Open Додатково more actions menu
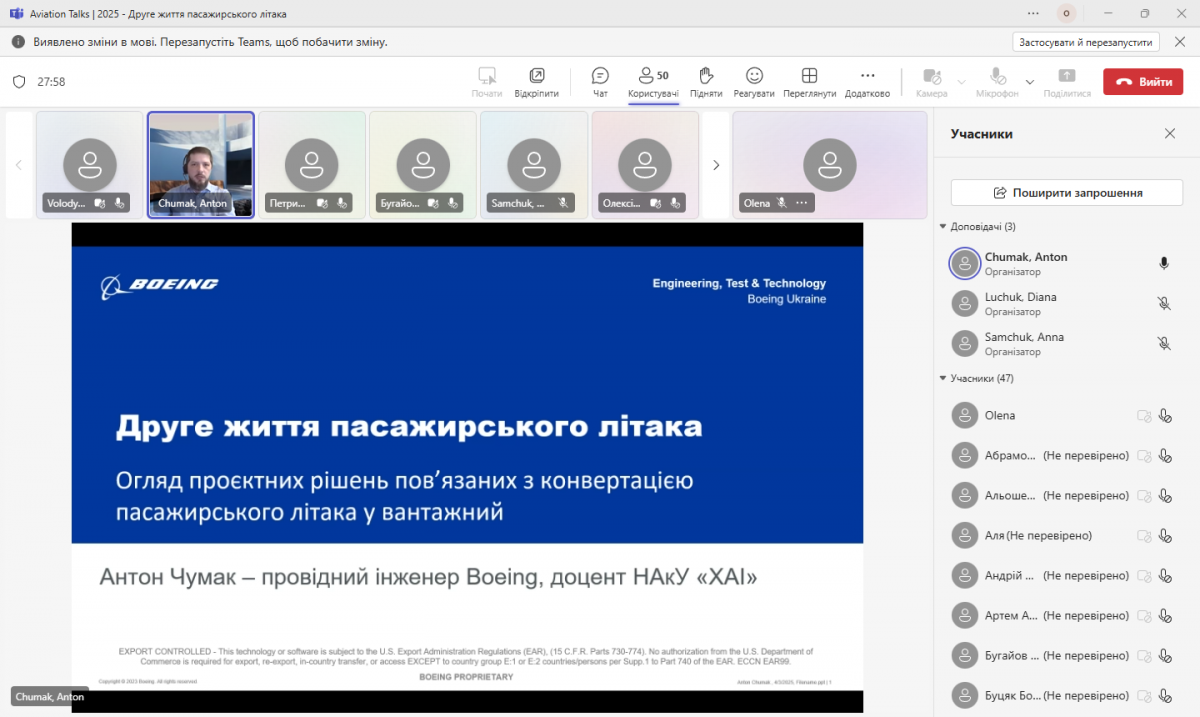The width and height of the screenshot is (1200, 717). coord(867,81)
